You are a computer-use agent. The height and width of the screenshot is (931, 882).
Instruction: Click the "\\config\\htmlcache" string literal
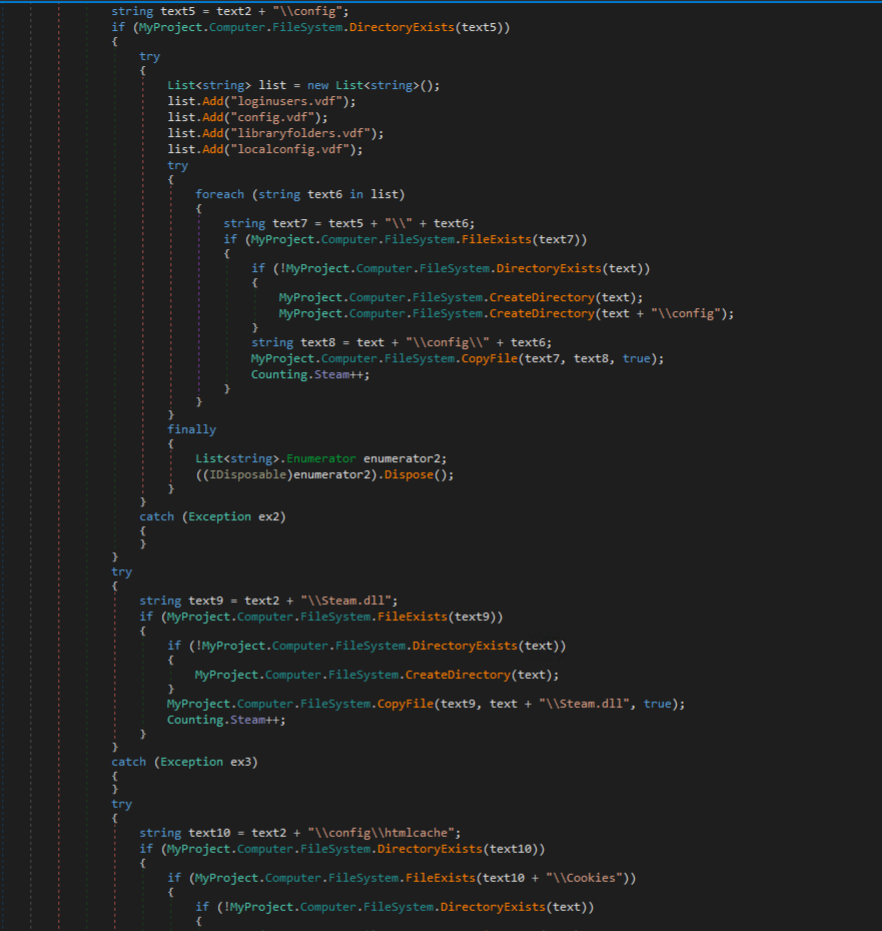point(381,833)
